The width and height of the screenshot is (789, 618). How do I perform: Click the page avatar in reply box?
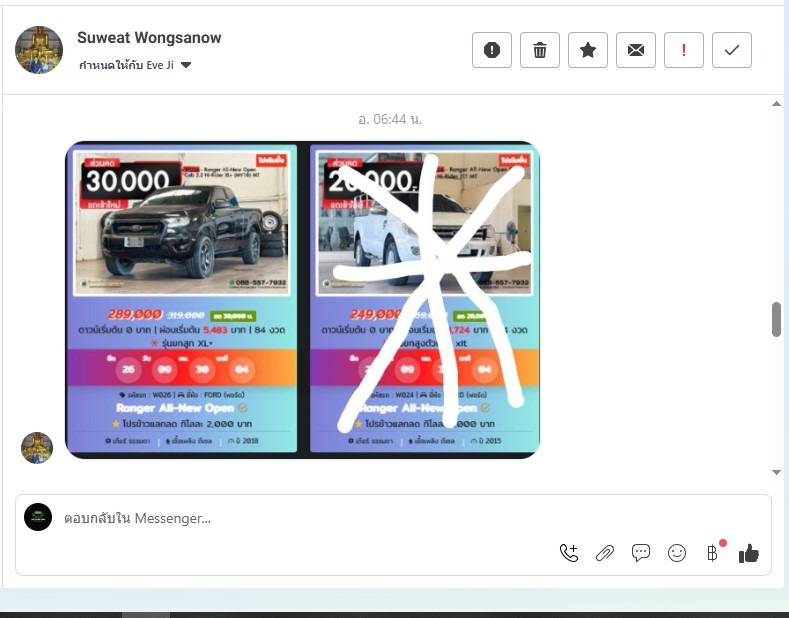38,516
